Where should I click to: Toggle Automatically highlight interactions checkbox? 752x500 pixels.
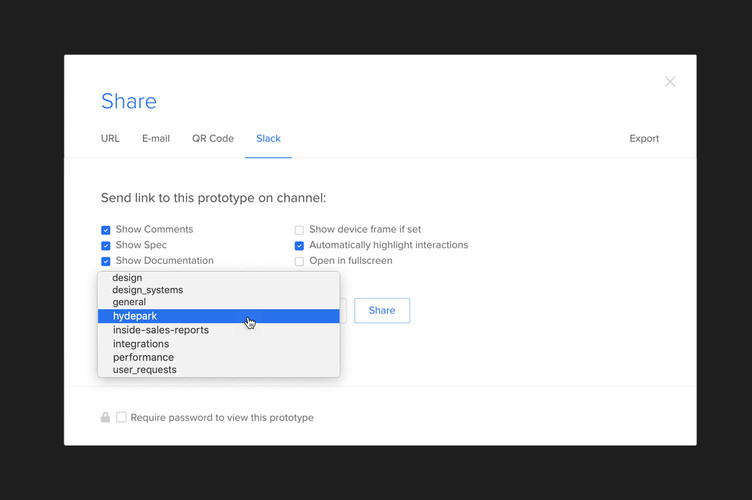(299, 245)
